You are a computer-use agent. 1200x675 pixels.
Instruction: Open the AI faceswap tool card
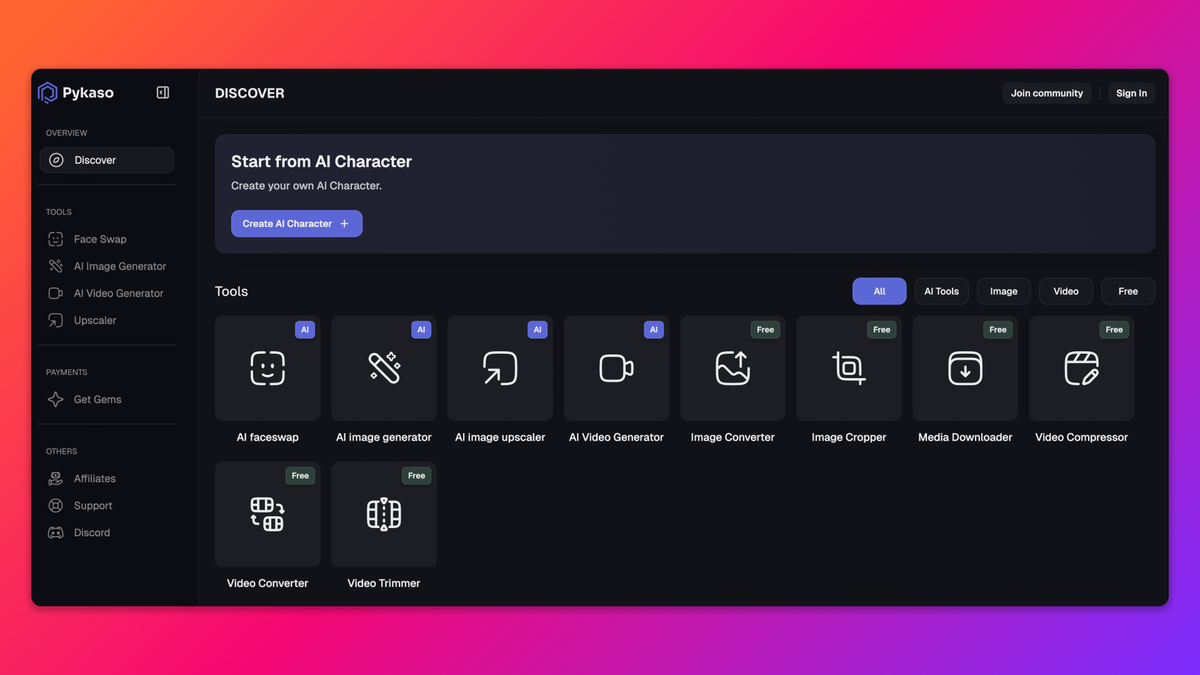click(x=267, y=369)
